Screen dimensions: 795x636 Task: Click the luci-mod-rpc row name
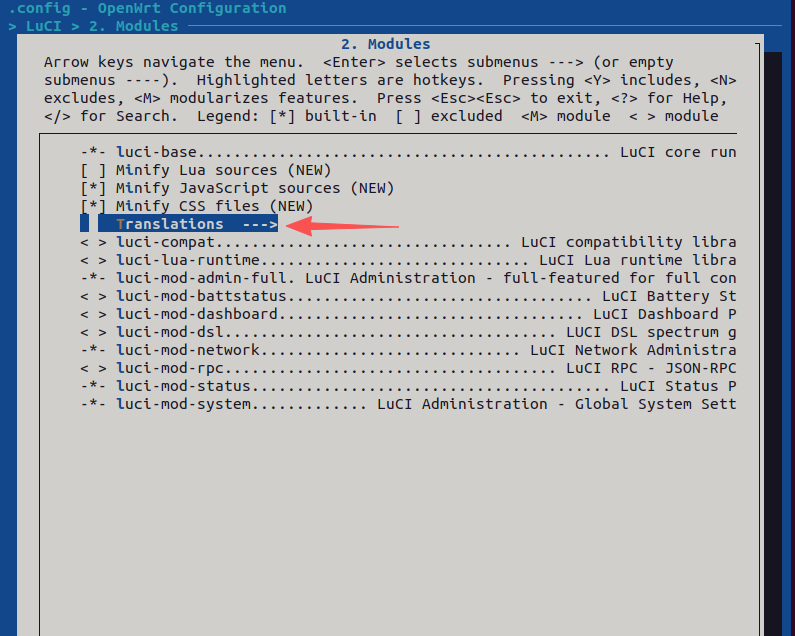(170, 368)
